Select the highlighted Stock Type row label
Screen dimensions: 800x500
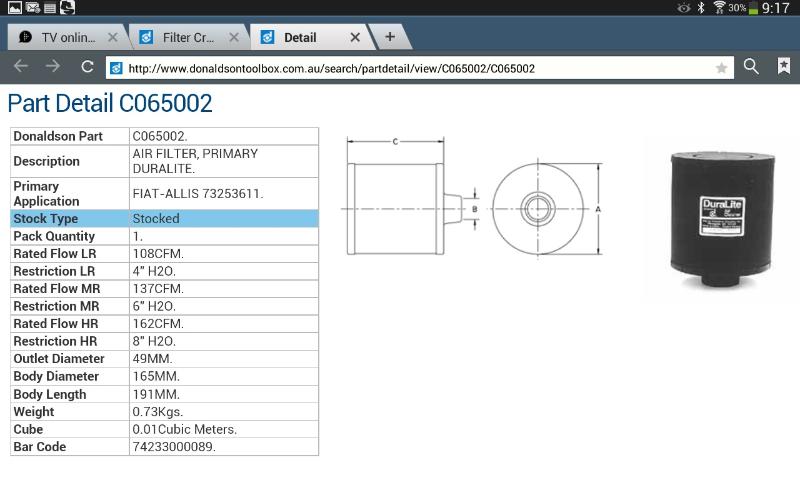pos(45,218)
